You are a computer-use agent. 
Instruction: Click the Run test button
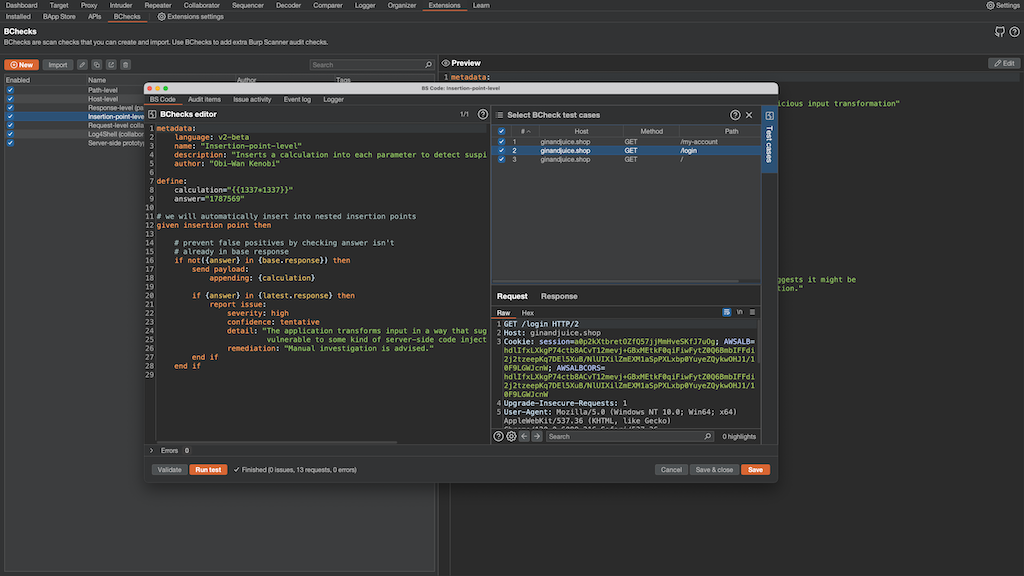[x=208, y=470]
